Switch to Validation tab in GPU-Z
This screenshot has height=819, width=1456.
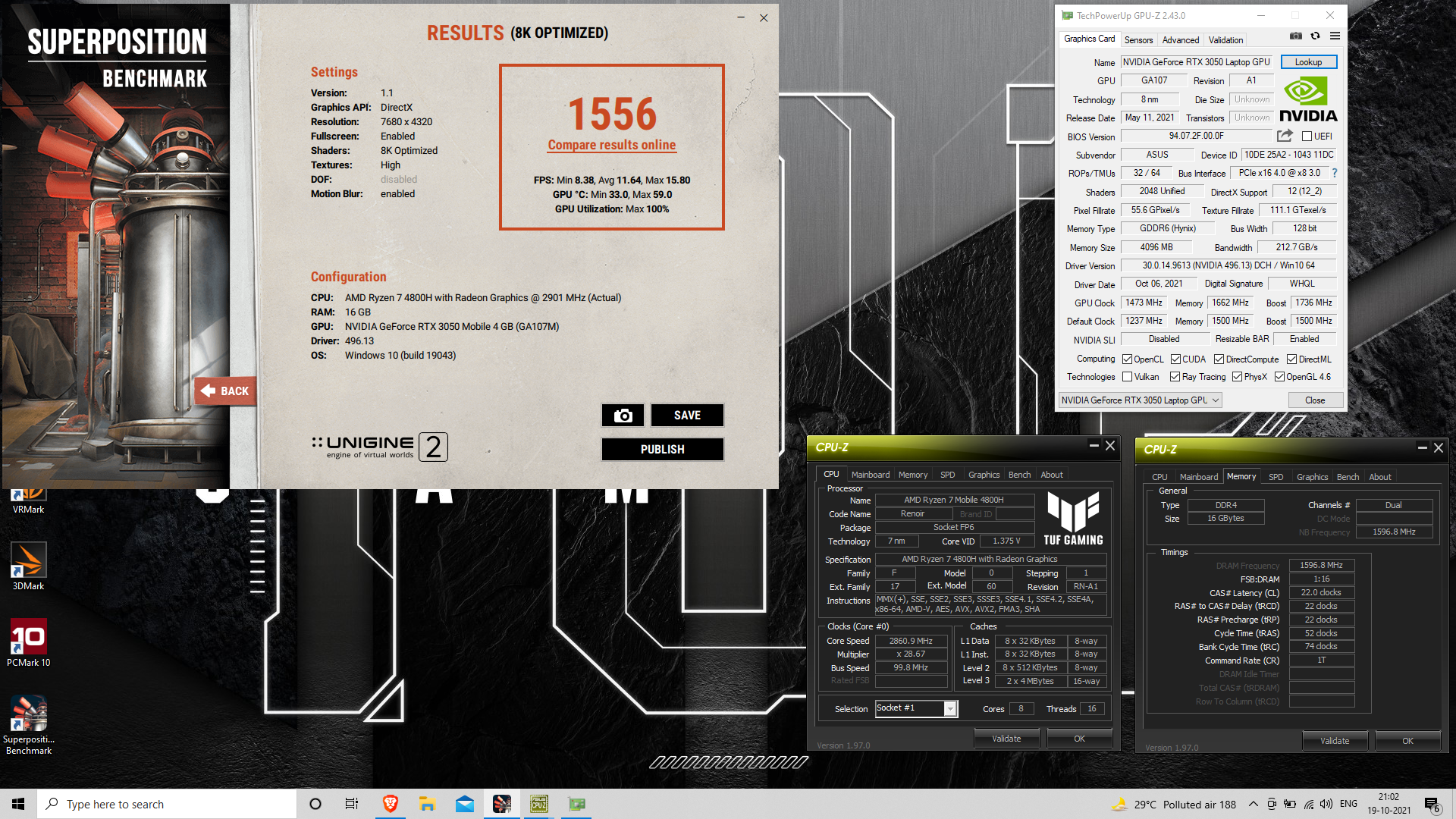pos(1225,40)
